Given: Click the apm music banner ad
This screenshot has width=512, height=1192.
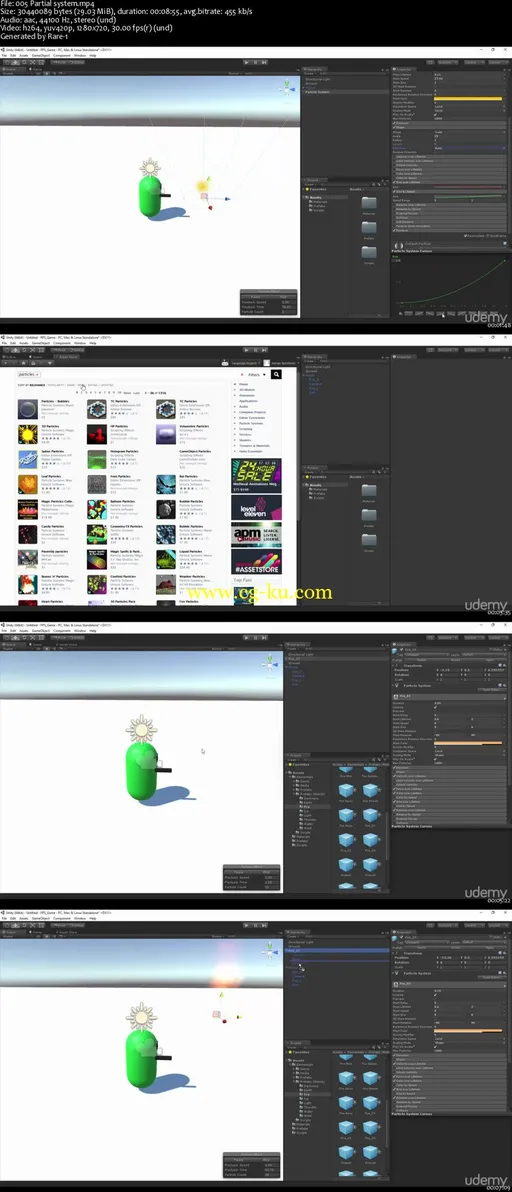Looking at the screenshot, I should tap(256, 534).
